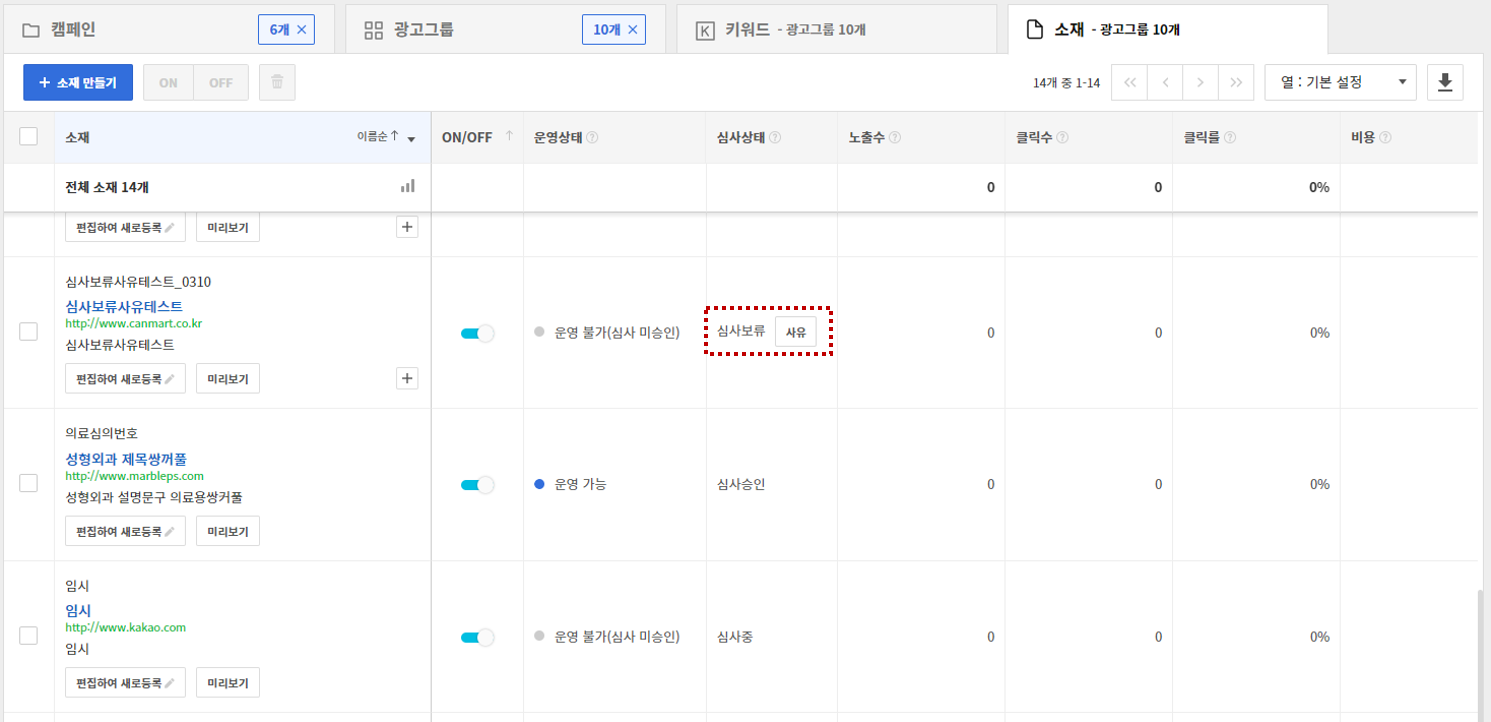The image size is (1491, 722).
Task: Click help icon next to 심사상태
Action: click(x=775, y=138)
